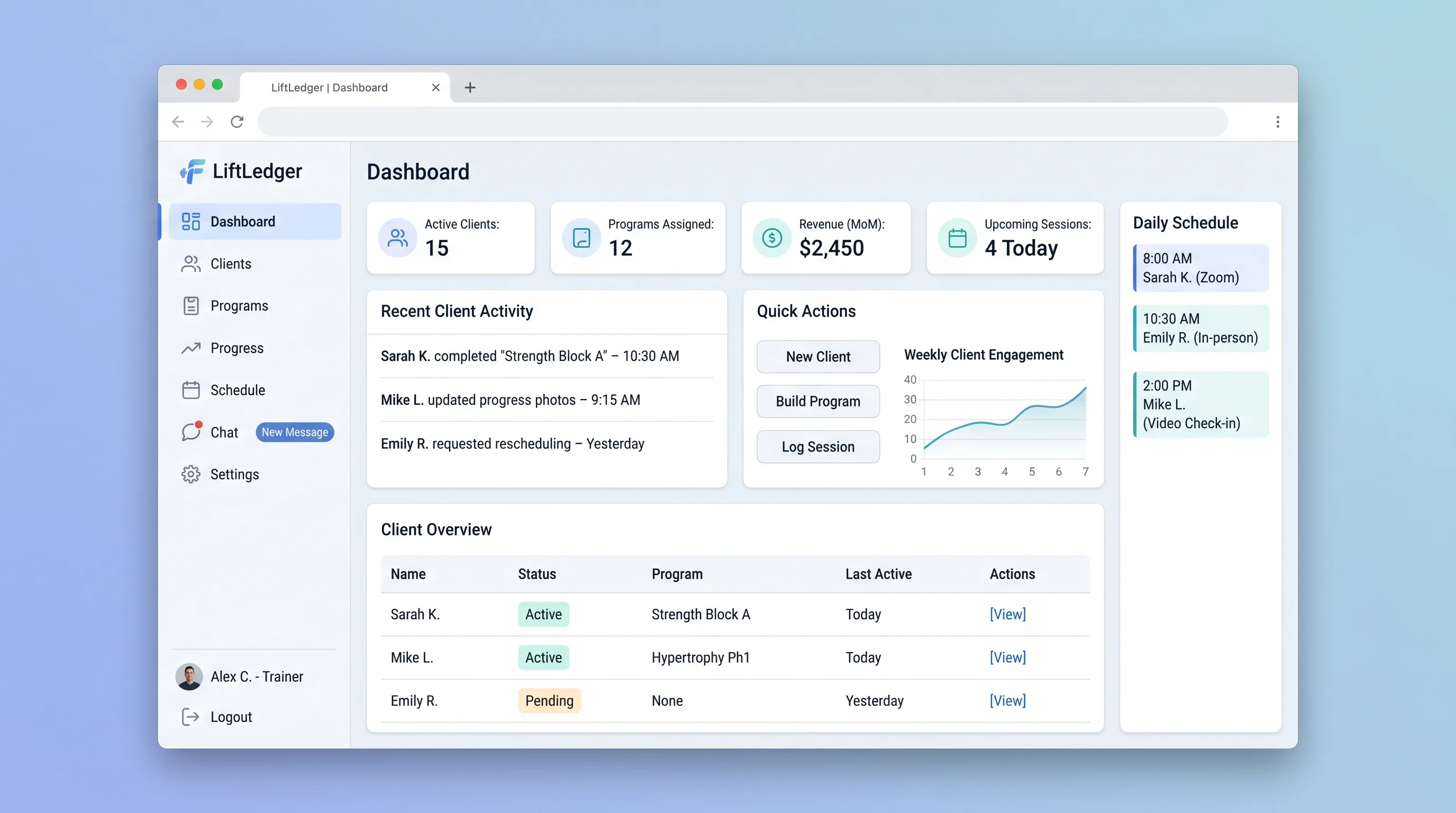Click Alex C. trainer avatar photo

pos(189,677)
